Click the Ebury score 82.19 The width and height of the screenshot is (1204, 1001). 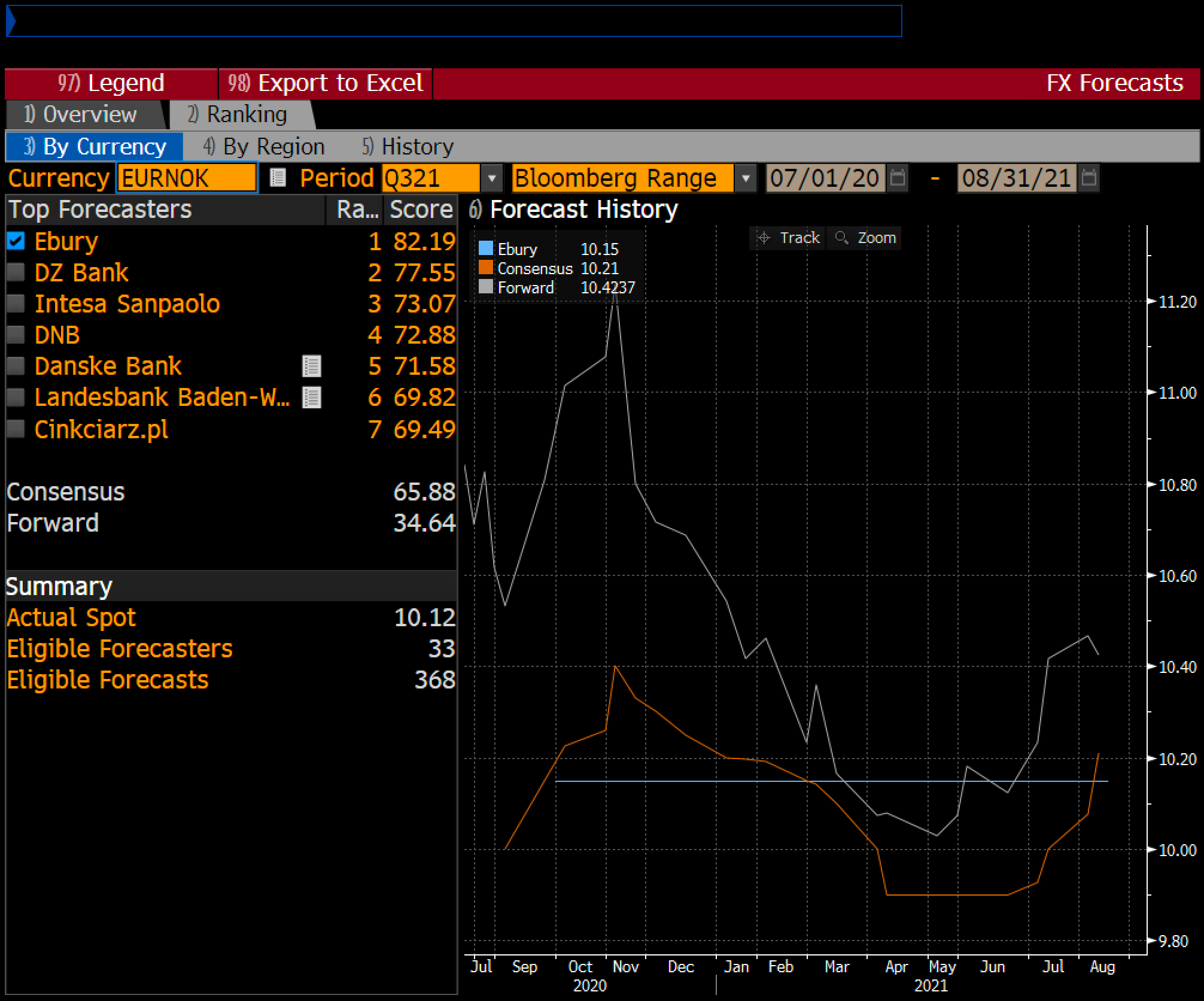click(424, 241)
